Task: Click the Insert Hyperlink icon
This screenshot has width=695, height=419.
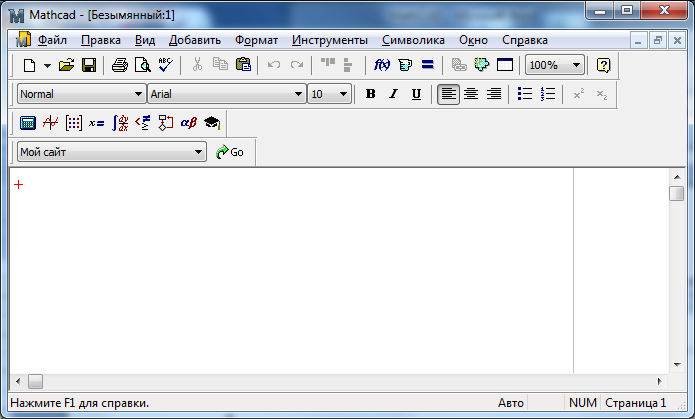Action: coord(459,65)
